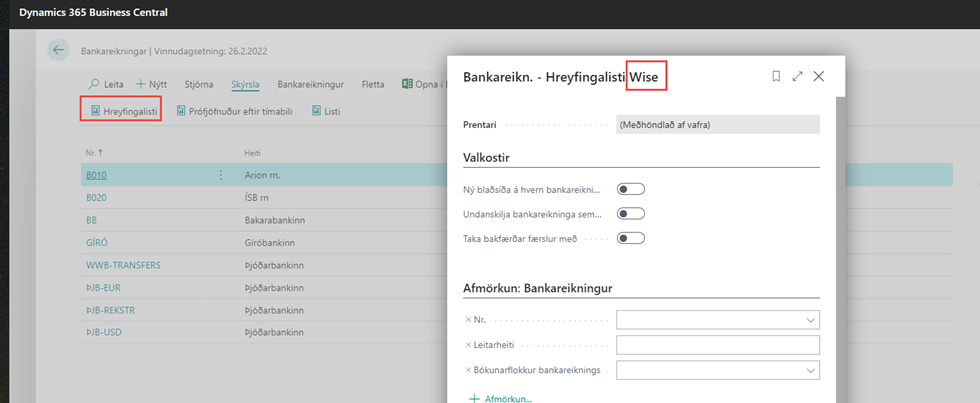Open the Bankareikningur menu
Image resolution: width=980 pixels, height=403 pixels.
click(310, 85)
